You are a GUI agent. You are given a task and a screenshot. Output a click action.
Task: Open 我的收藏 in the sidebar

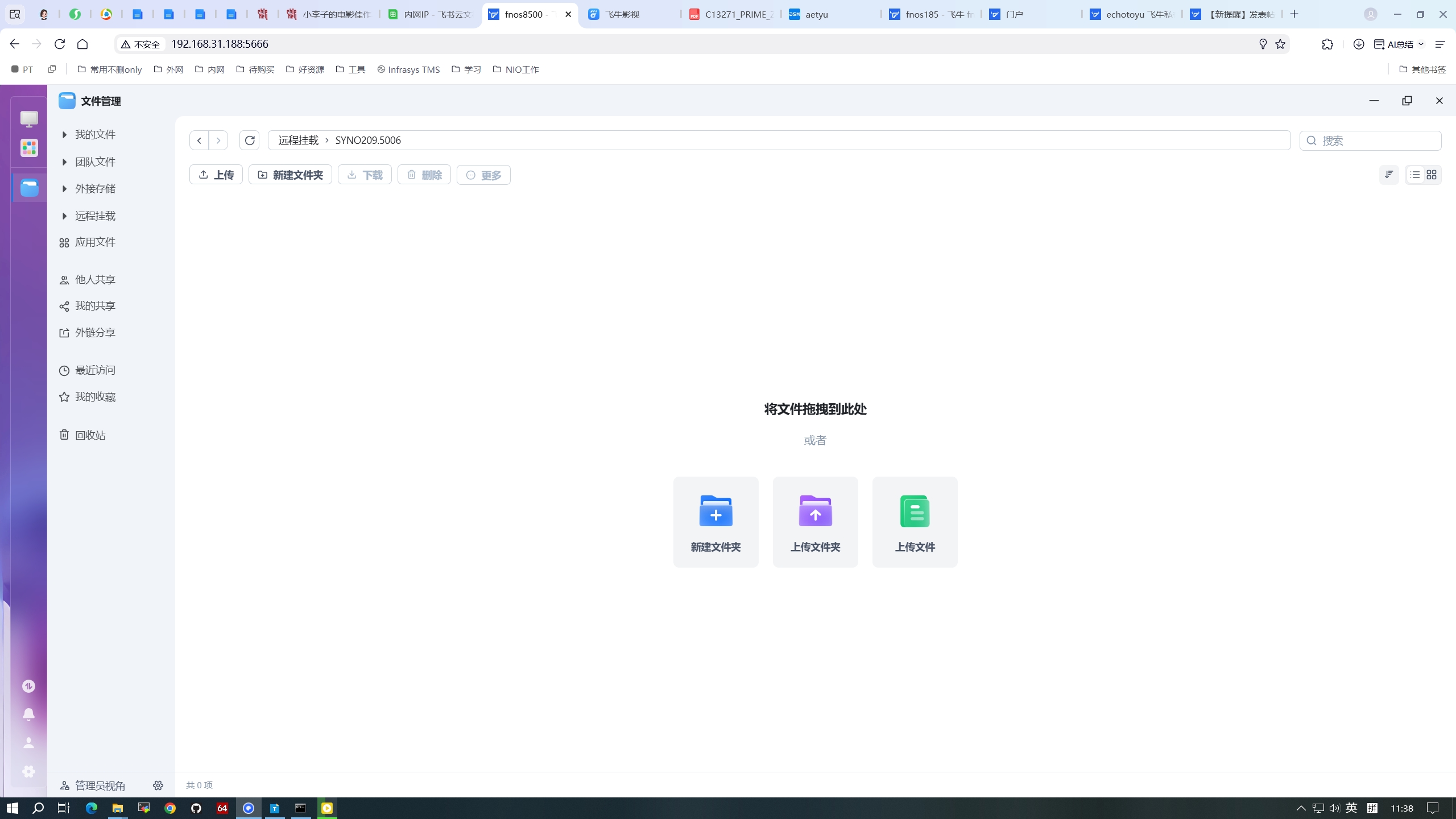point(95,397)
